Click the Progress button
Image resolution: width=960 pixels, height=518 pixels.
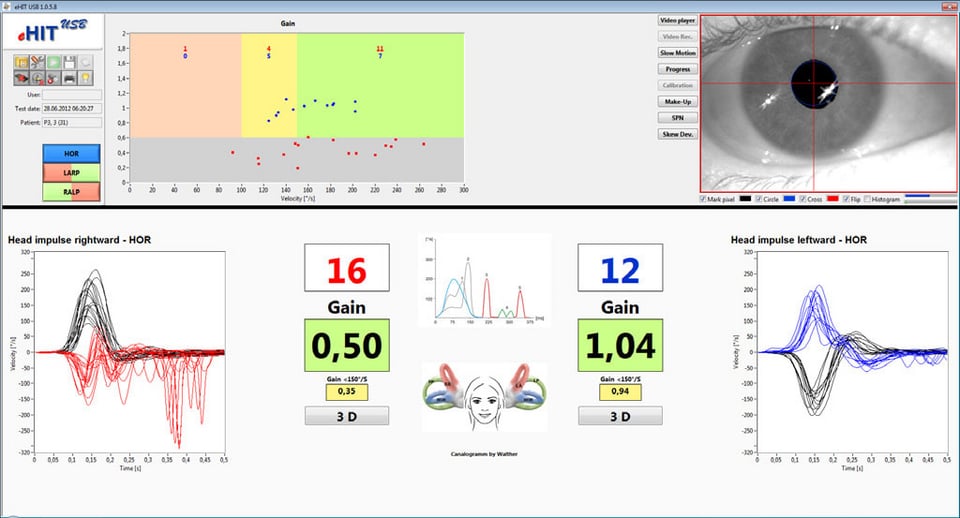pos(677,69)
